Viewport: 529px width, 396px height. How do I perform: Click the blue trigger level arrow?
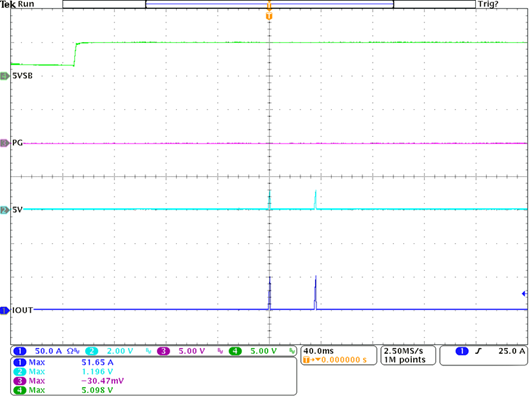coord(524,294)
